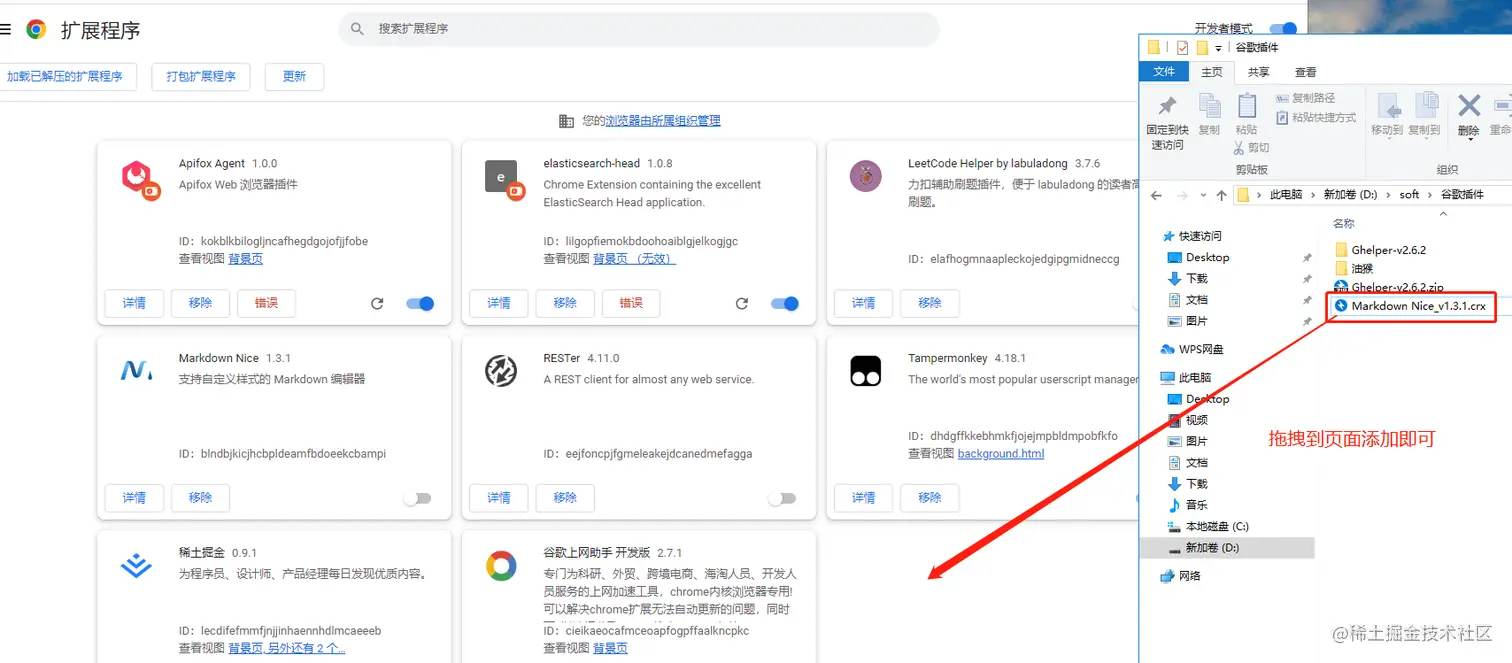This screenshot has height=663, width=1512.
Task: Open Tampermonkey background.html link
Action: point(1001,454)
